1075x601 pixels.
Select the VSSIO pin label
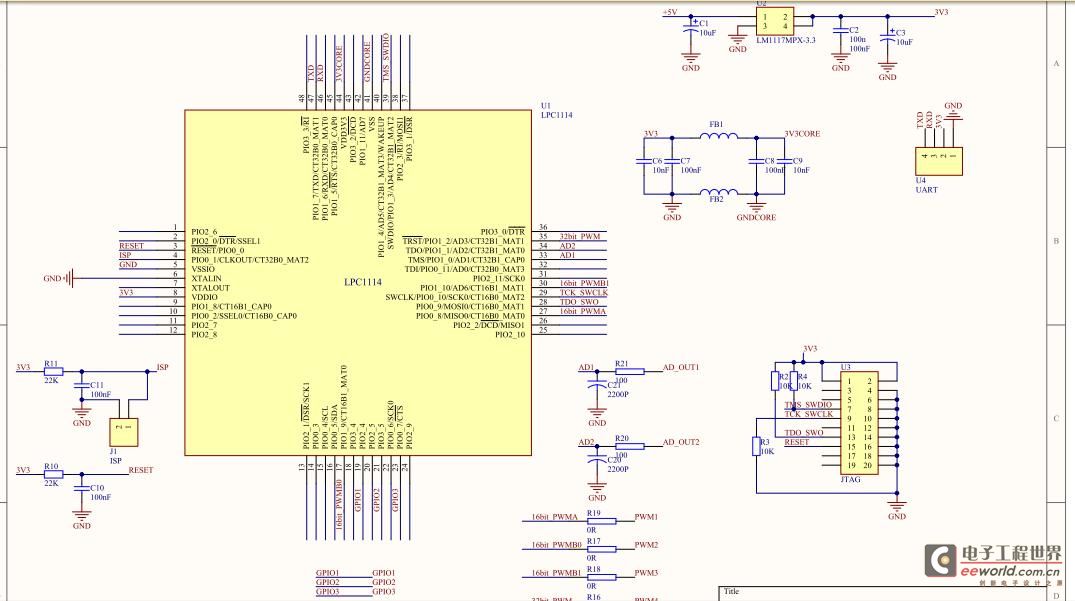point(203,269)
